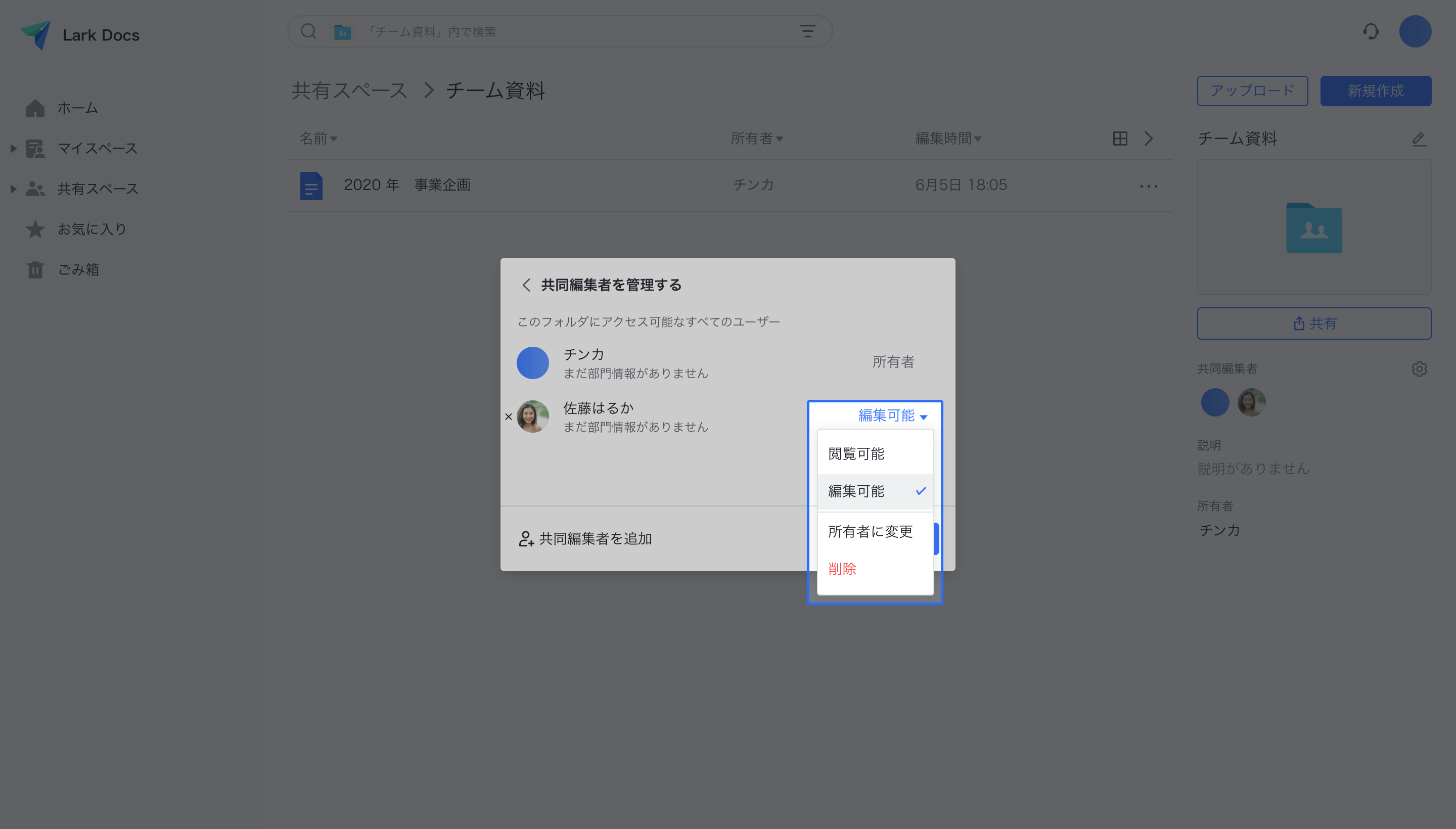The width and height of the screenshot is (1456, 829).
Task: Expand the 共有スペース tree item
Action: click(13, 189)
